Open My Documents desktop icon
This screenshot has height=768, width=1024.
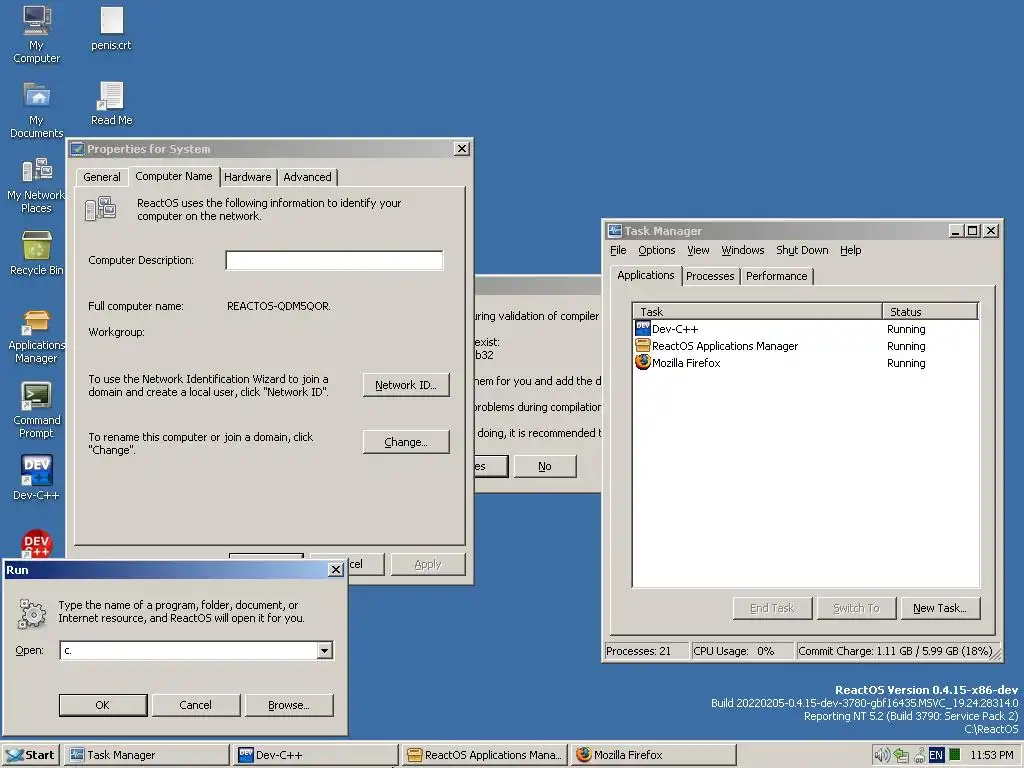pyautogui.click(x=37, y=110)
